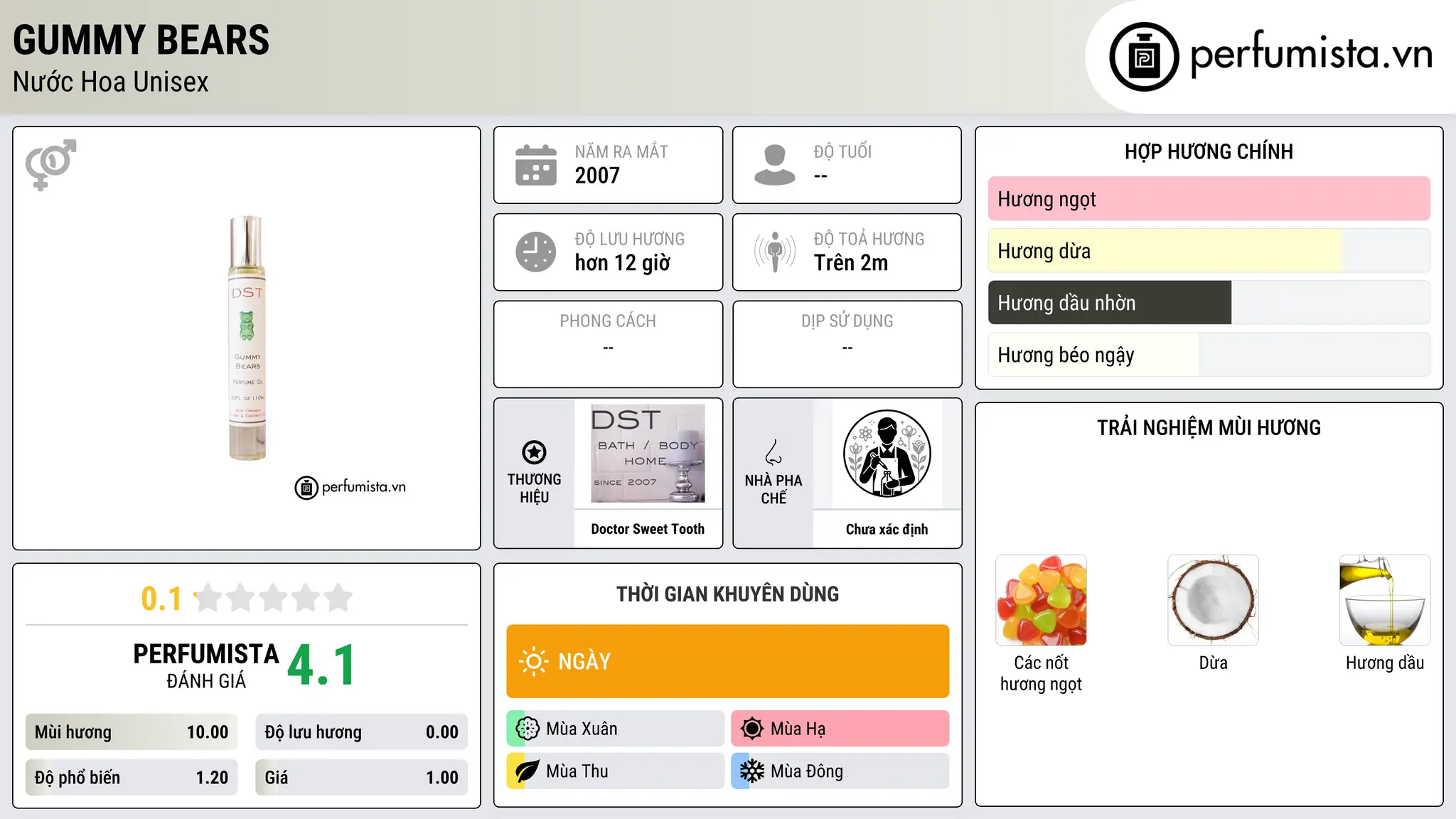The image size is (1456, 819).
Task: Click the perfumista.vn perfume bottle logo icon
Action: pyautogui.click(x=1144, y=57)
